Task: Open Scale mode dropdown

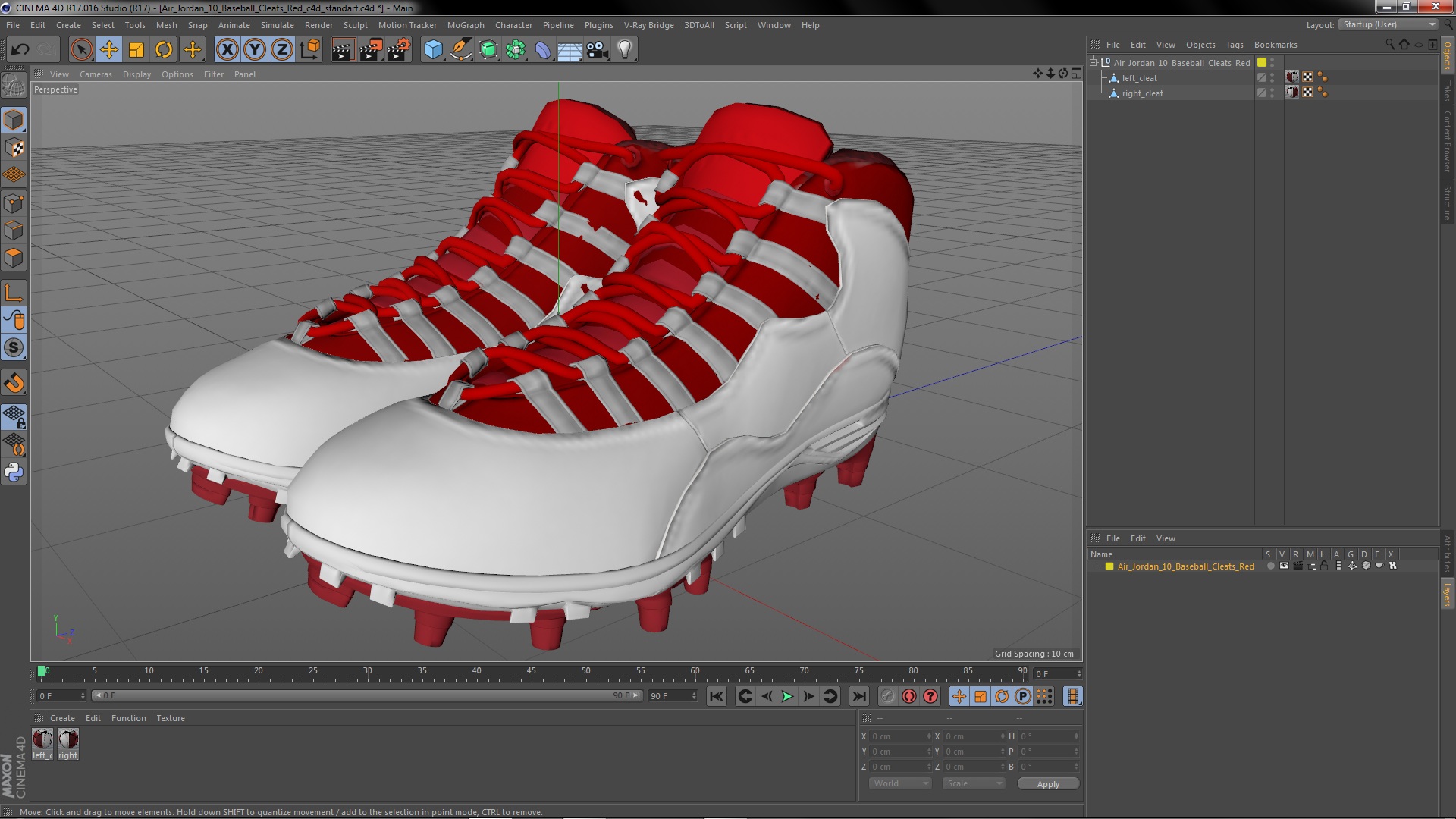Action: pyautogui.click(x=974, y=784)
